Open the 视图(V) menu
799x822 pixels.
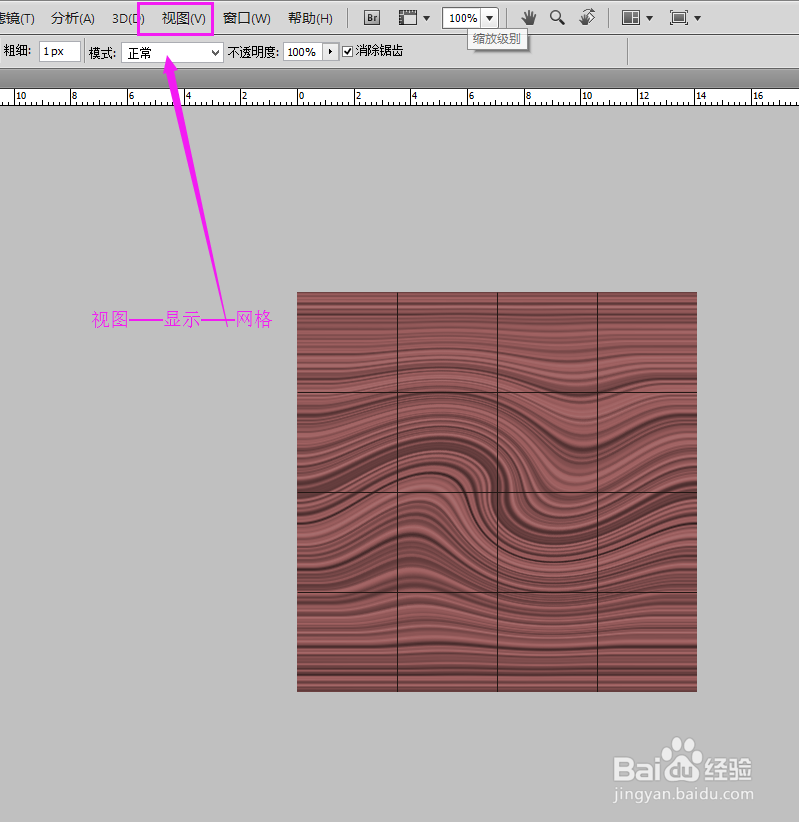pos(183,18)
